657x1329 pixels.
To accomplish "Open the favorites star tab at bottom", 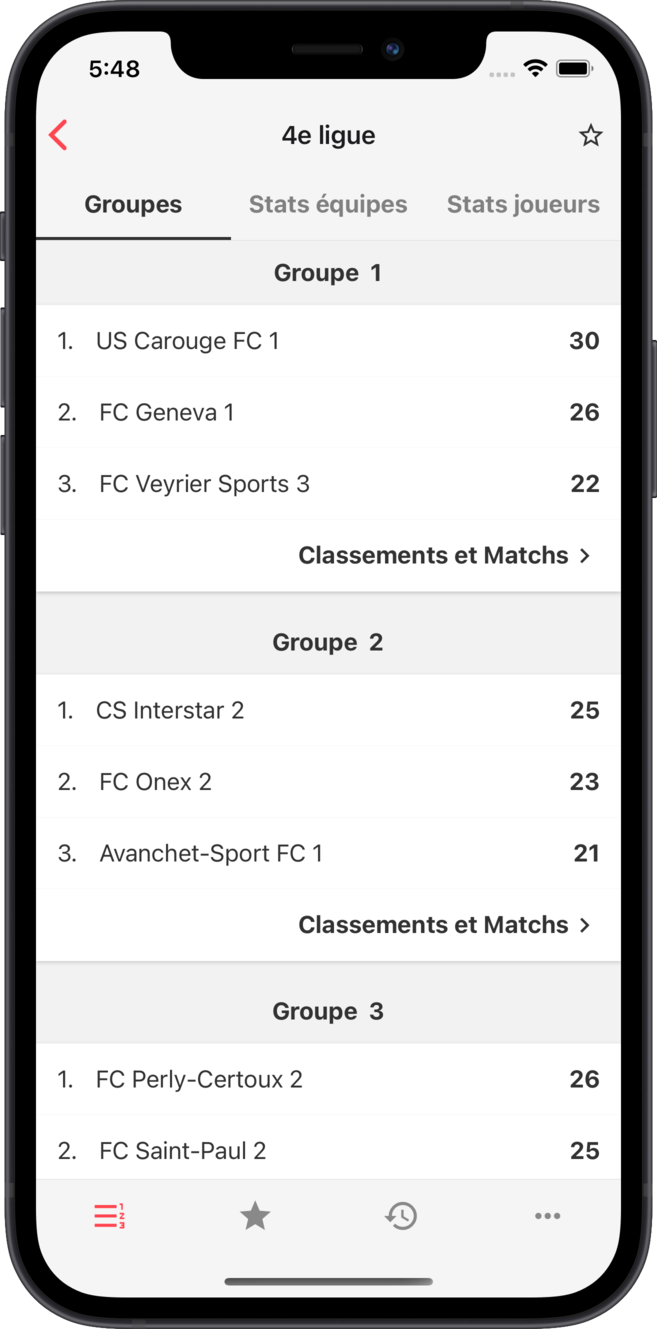I will pos(255,1215).
